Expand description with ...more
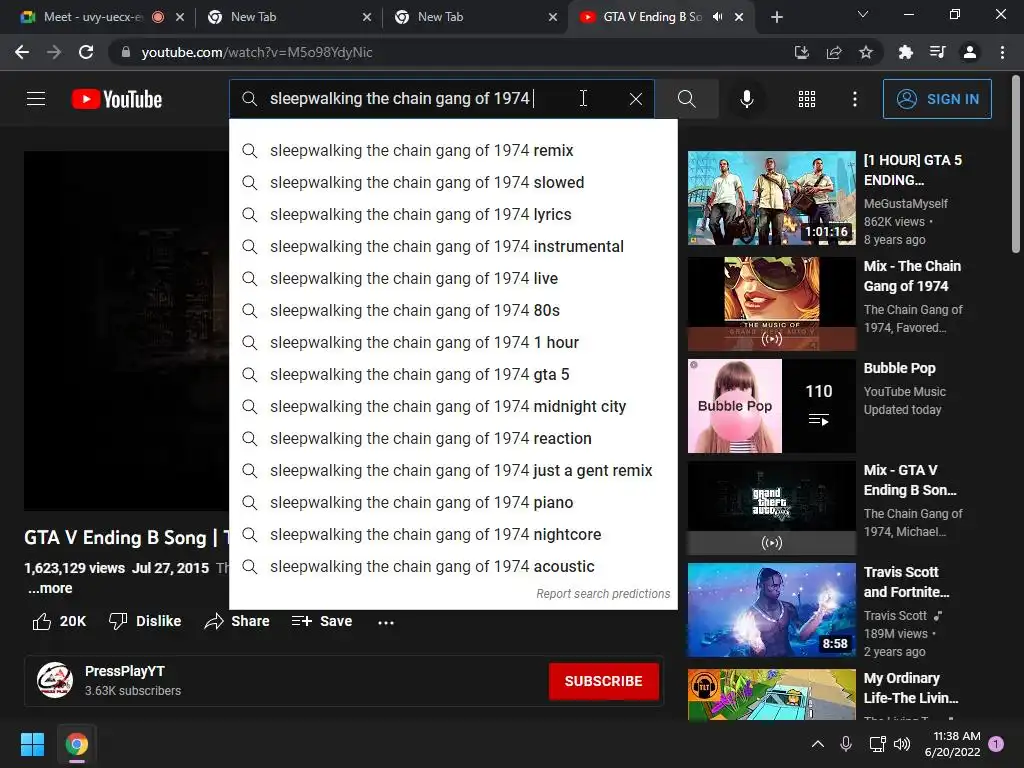 click(x=50, y=588)
